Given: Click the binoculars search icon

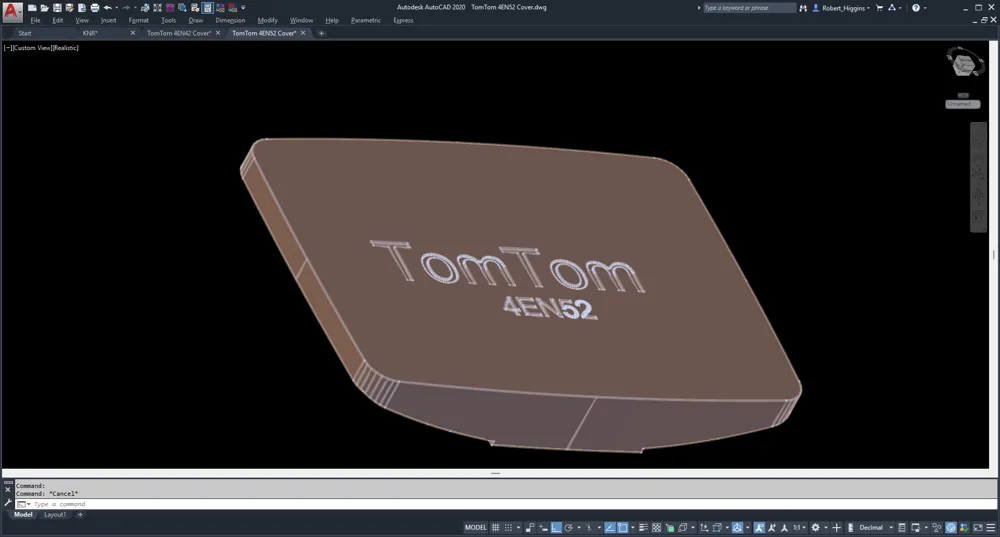Looking at the screenshot, I should click(x=803, y=8).
